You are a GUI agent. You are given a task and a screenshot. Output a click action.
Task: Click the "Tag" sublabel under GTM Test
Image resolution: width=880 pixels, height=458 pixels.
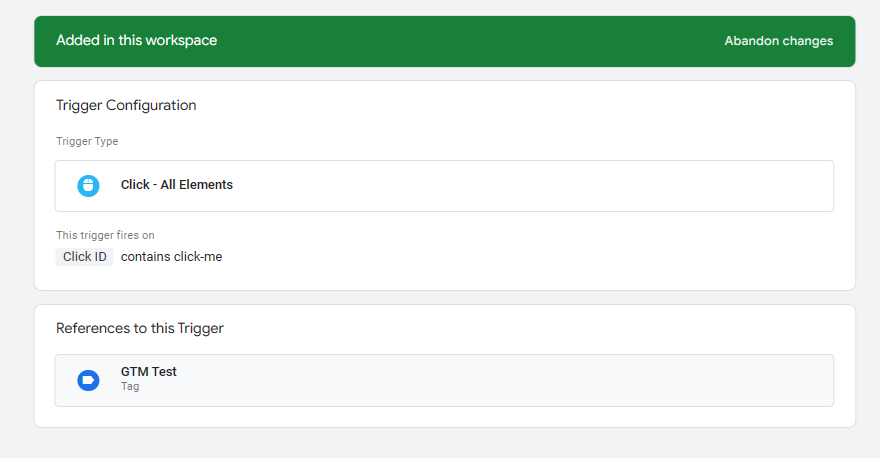[x=130, y=386]
